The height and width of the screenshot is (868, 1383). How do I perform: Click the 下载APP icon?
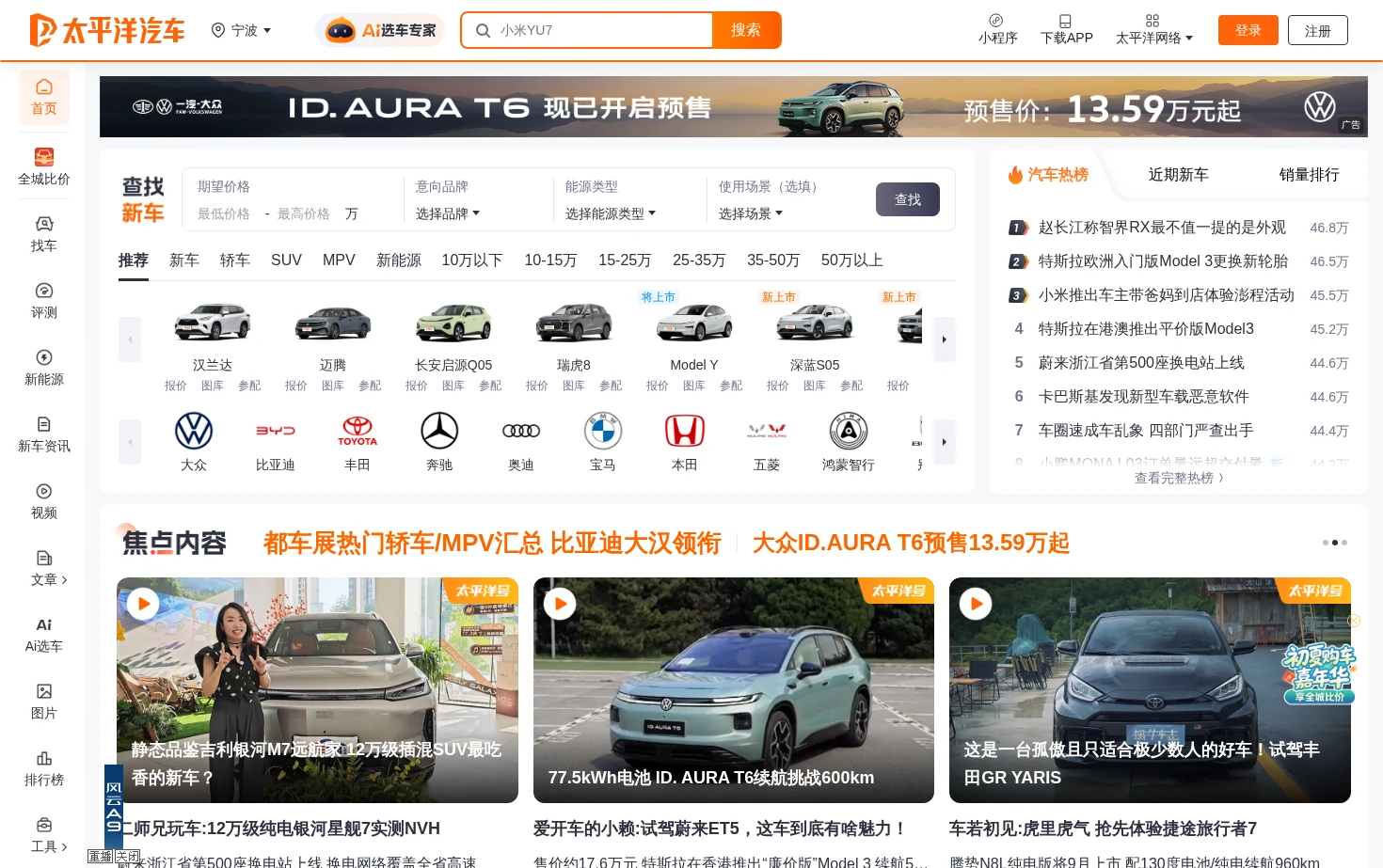coord(1066,29)
